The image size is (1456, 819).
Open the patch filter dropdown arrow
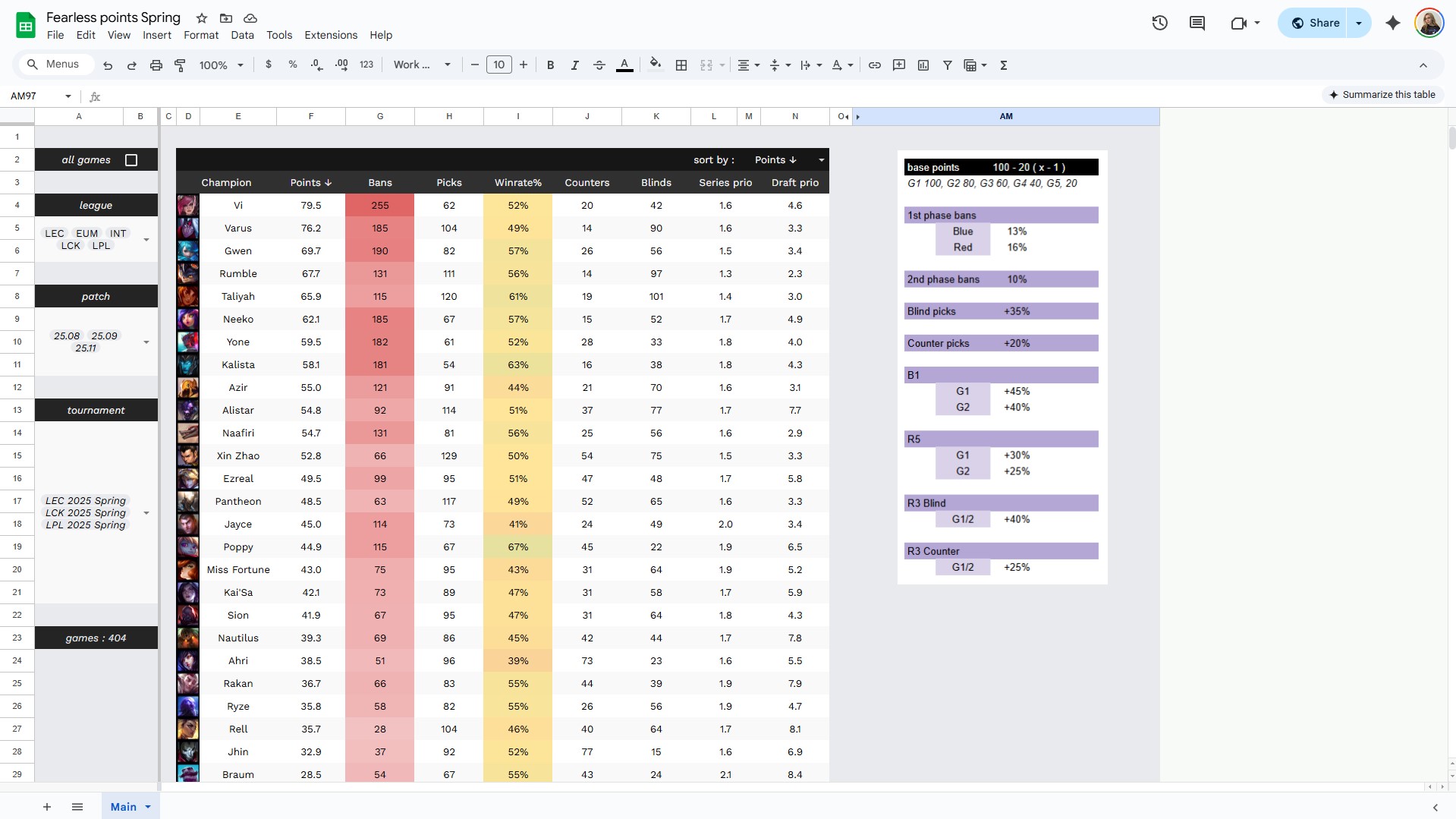(146, 342)
